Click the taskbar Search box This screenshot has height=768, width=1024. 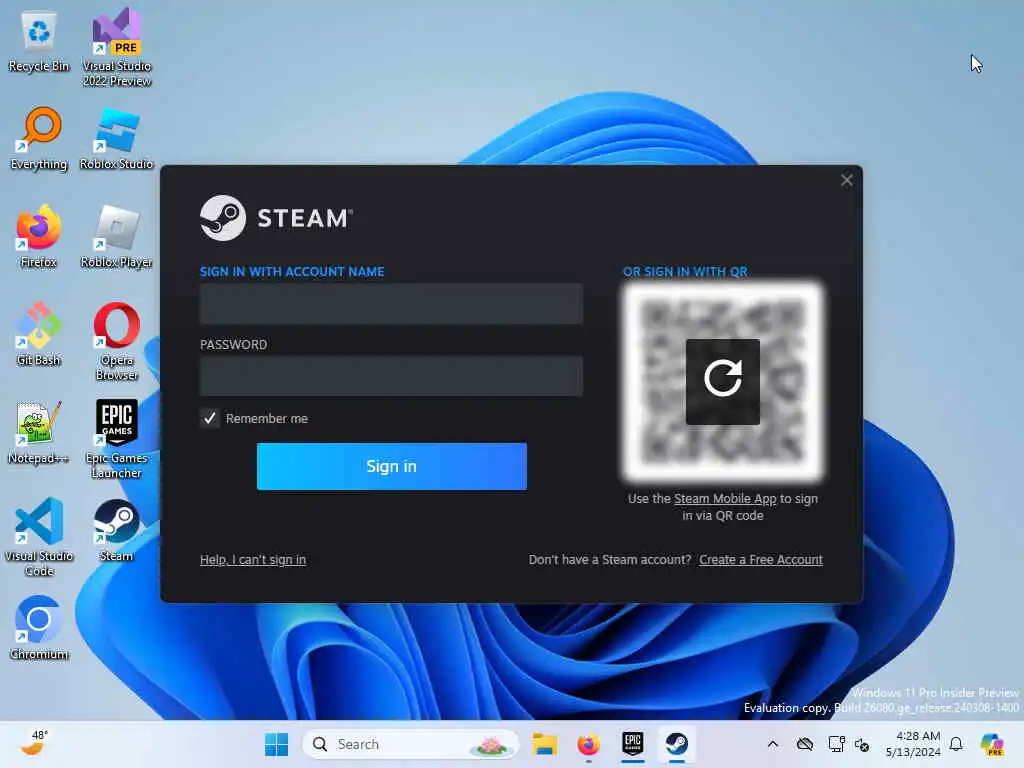click(x=411, y=744)
